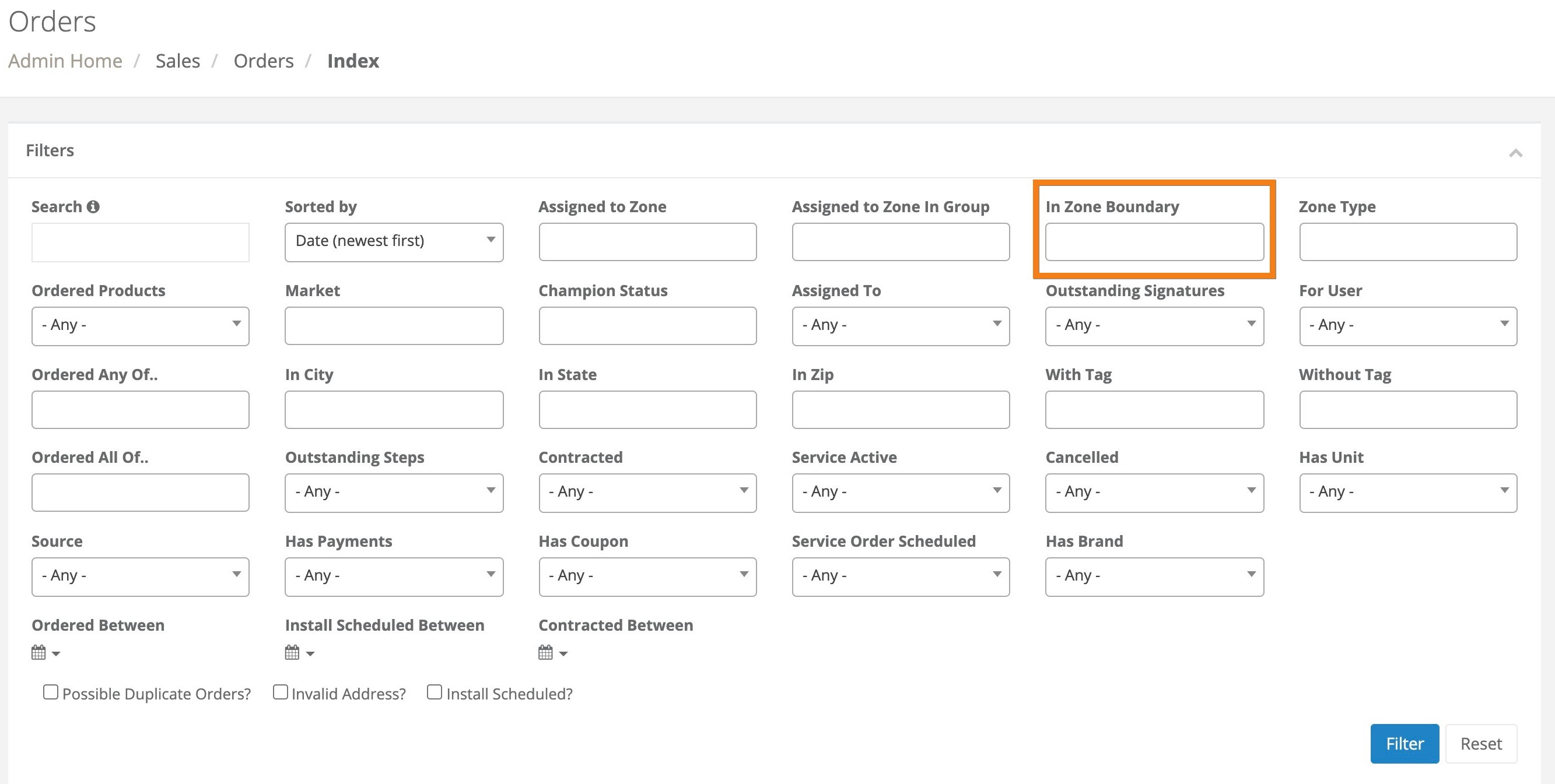Open the Ordered Between calendar icon
1555x784 pixels.
[39, 652]
